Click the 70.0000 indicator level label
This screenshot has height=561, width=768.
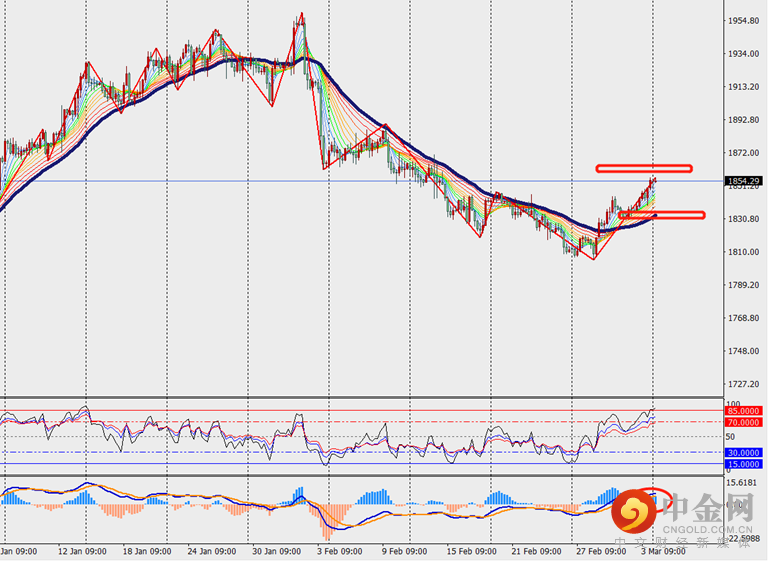click(x=743, y=422)
